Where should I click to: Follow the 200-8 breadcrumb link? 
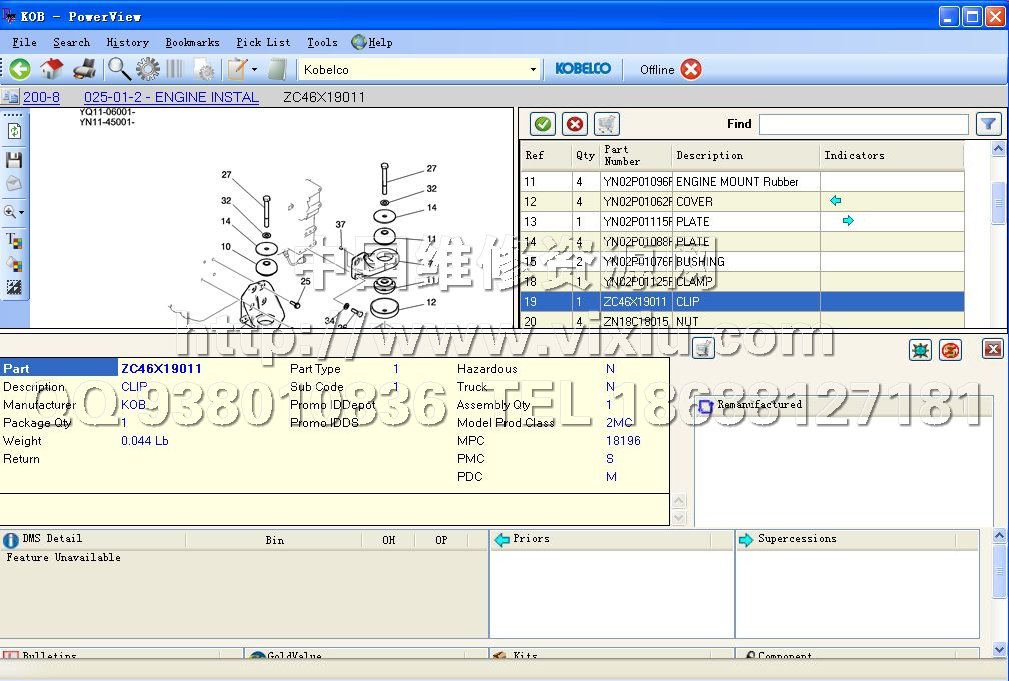coord(41,97)
